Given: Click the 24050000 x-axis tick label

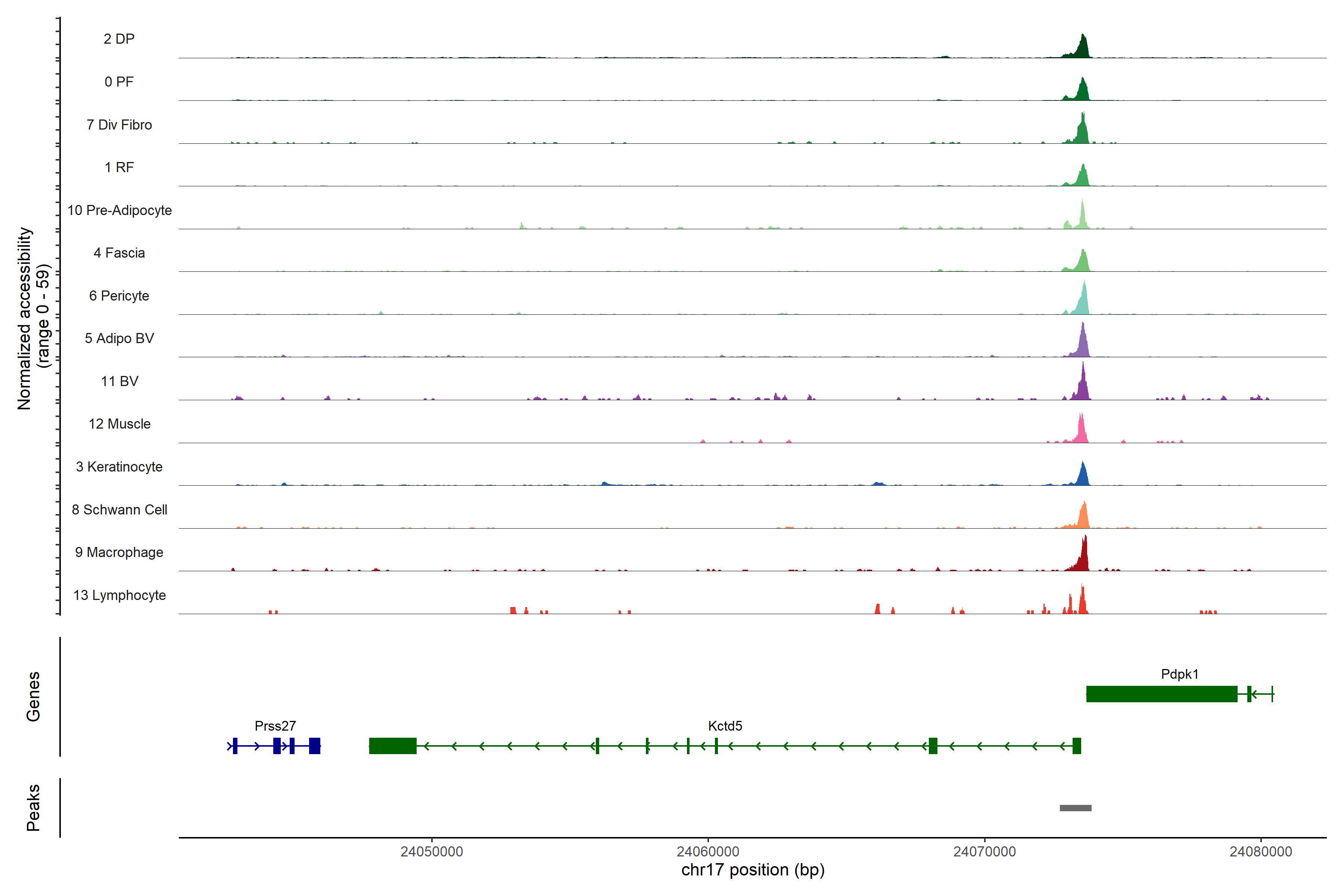Looking at the screenshot, I should 432,852.
